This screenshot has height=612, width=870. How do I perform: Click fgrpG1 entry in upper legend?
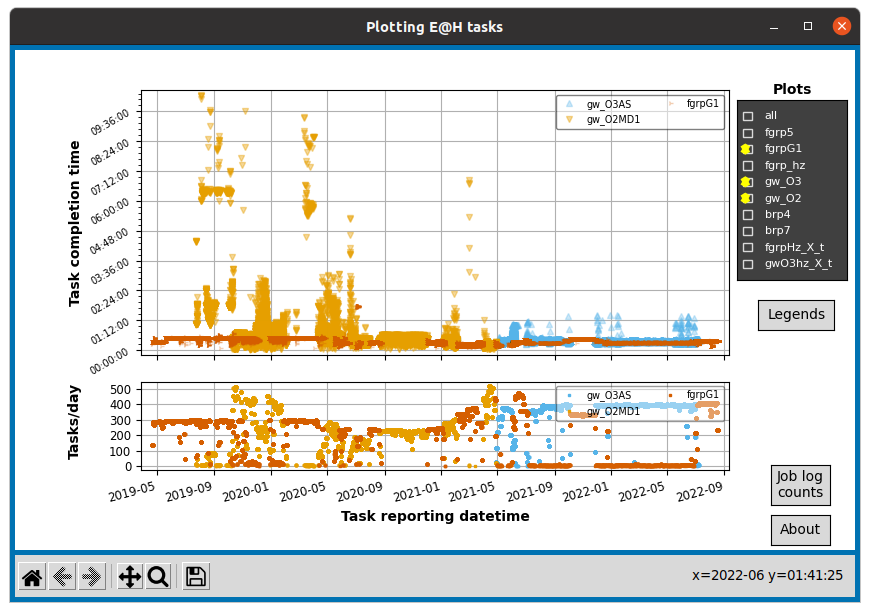point(695,104)
